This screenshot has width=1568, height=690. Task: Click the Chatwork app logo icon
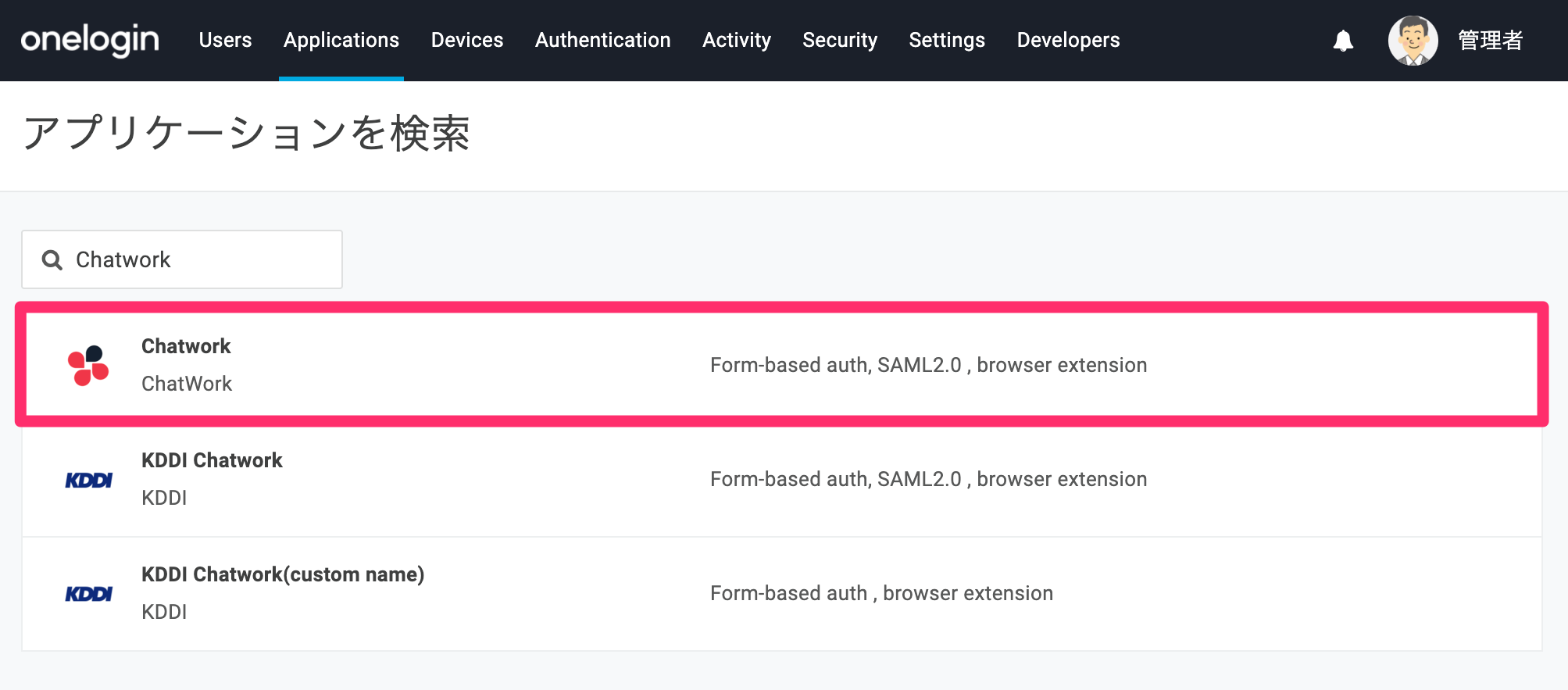[x=88, y=365]
